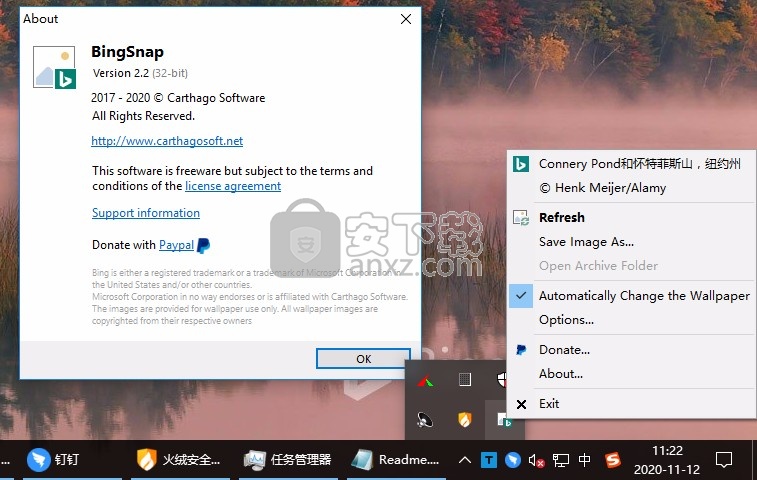Click the Connery Pond wallpaper title entry
This screenshot has width=757, height=480.
coord(640,164)
